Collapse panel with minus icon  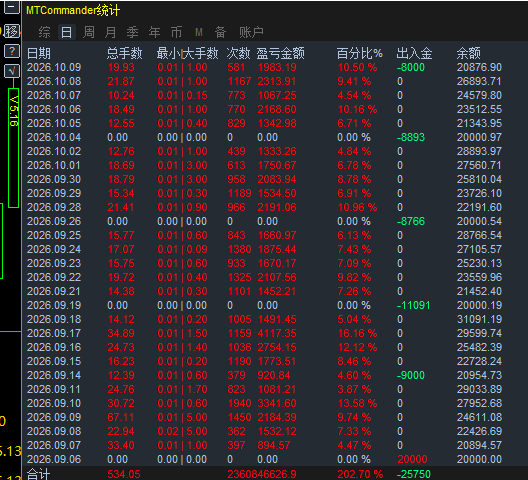pos(12,7)
